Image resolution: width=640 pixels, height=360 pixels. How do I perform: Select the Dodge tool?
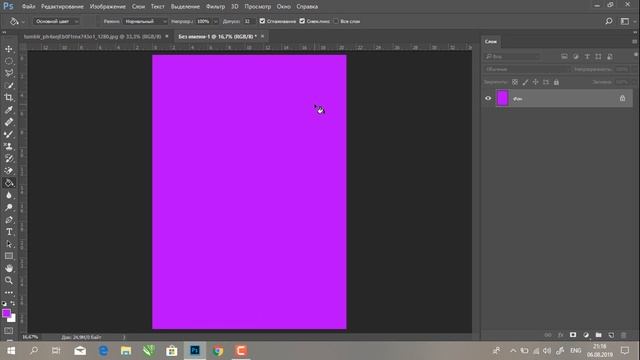click(9, 207)
